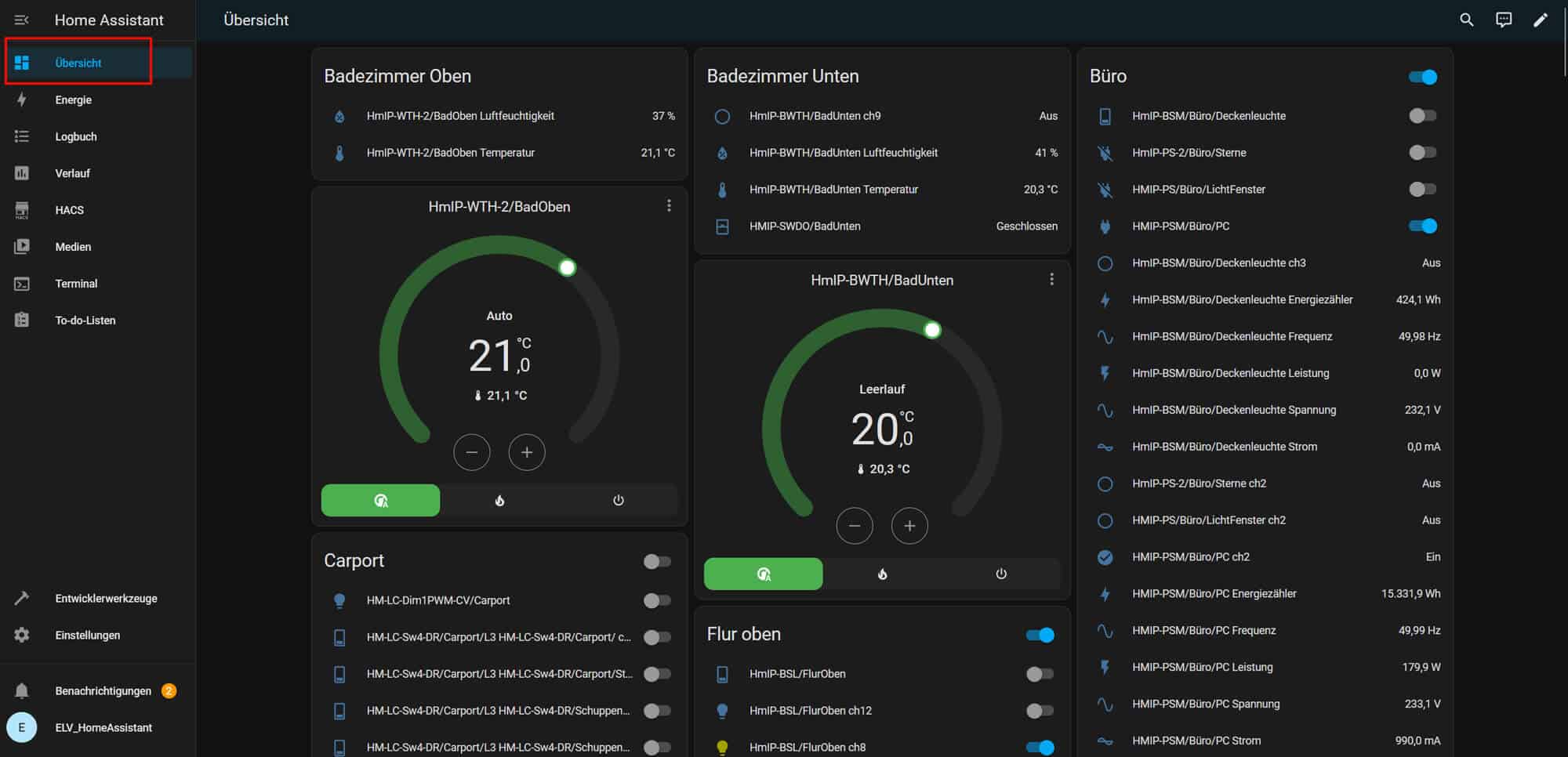This screenshot has width=1568, height=757.
Task: Open three-dot menu on HmIP-WTH-2/BadOben card
Action: tap(669, 205)
